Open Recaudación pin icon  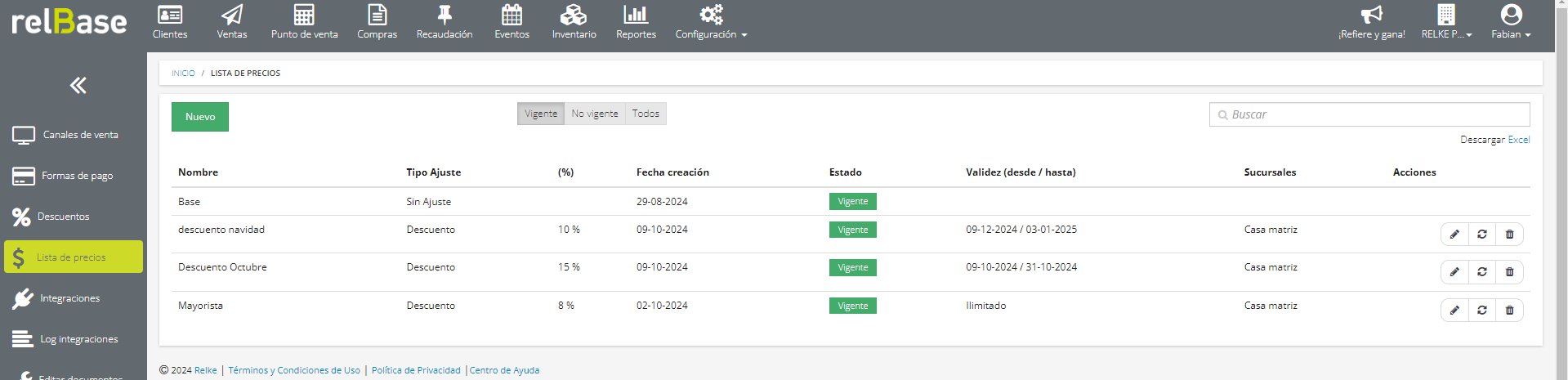click(444, 15)
